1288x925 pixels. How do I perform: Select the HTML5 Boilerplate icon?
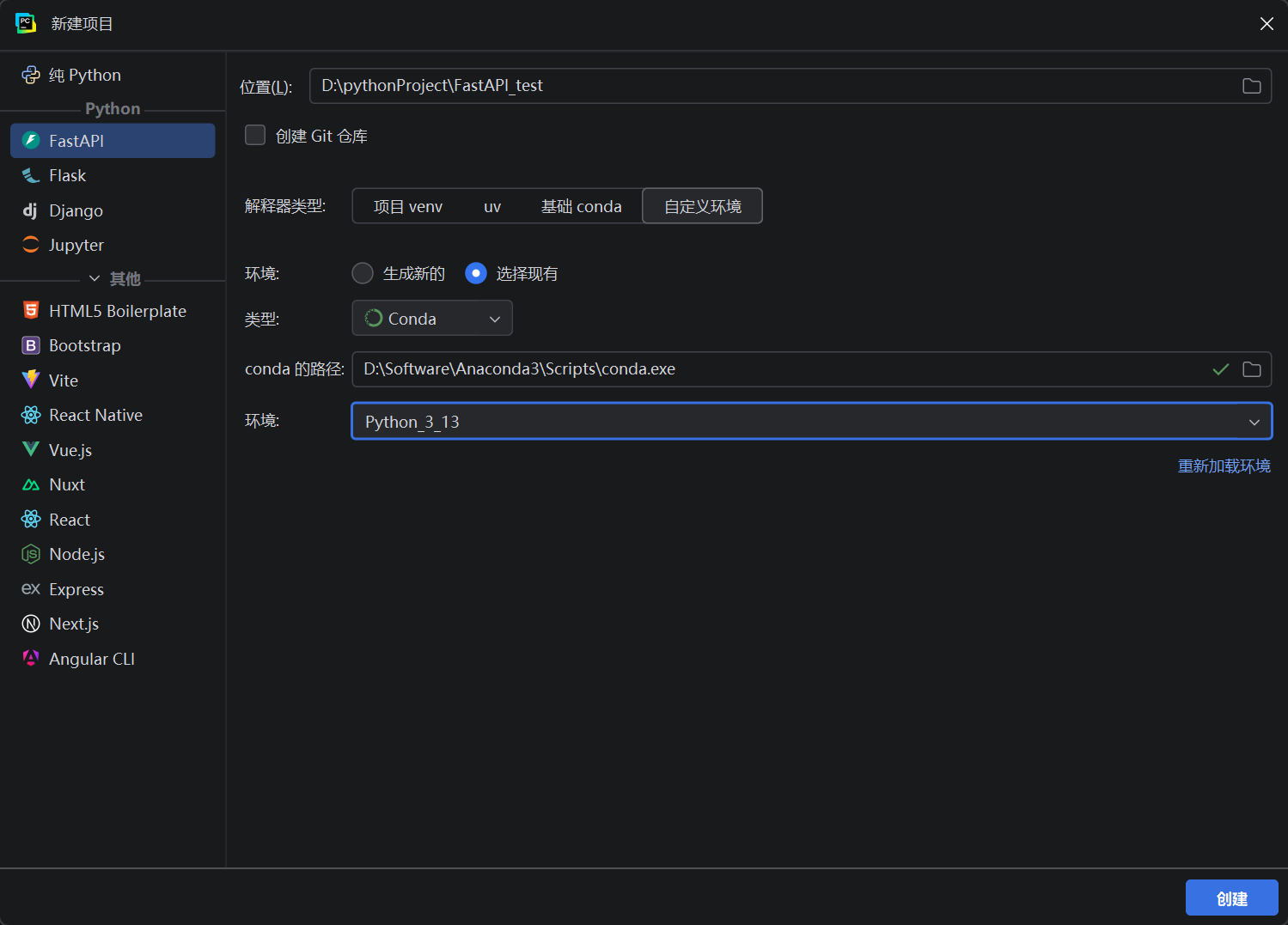click(x=31, y=311)
